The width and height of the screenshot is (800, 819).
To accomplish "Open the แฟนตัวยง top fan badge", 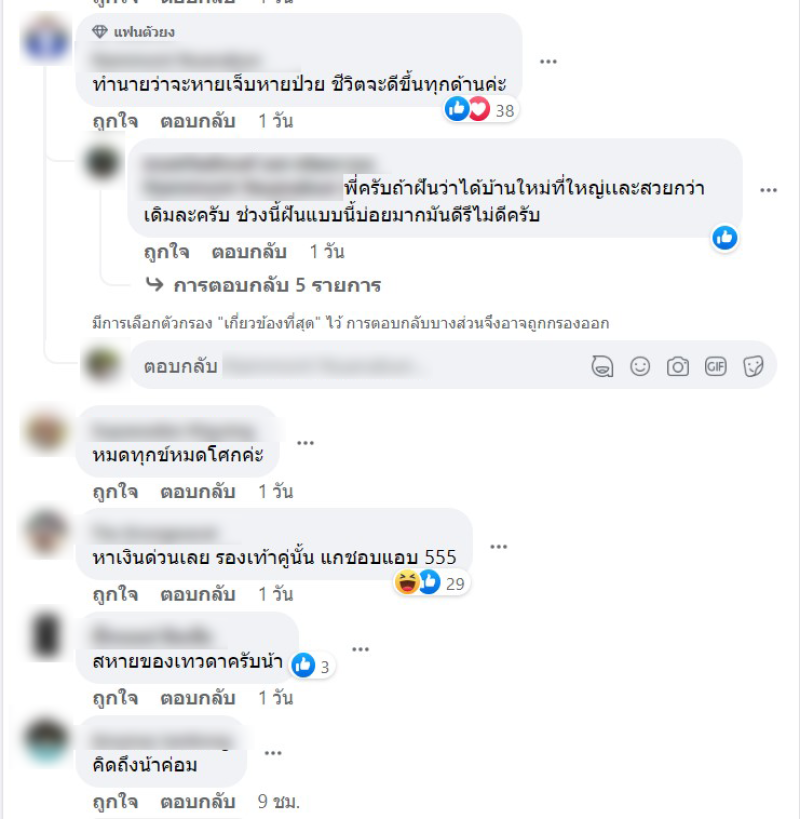I will (133, 32).
